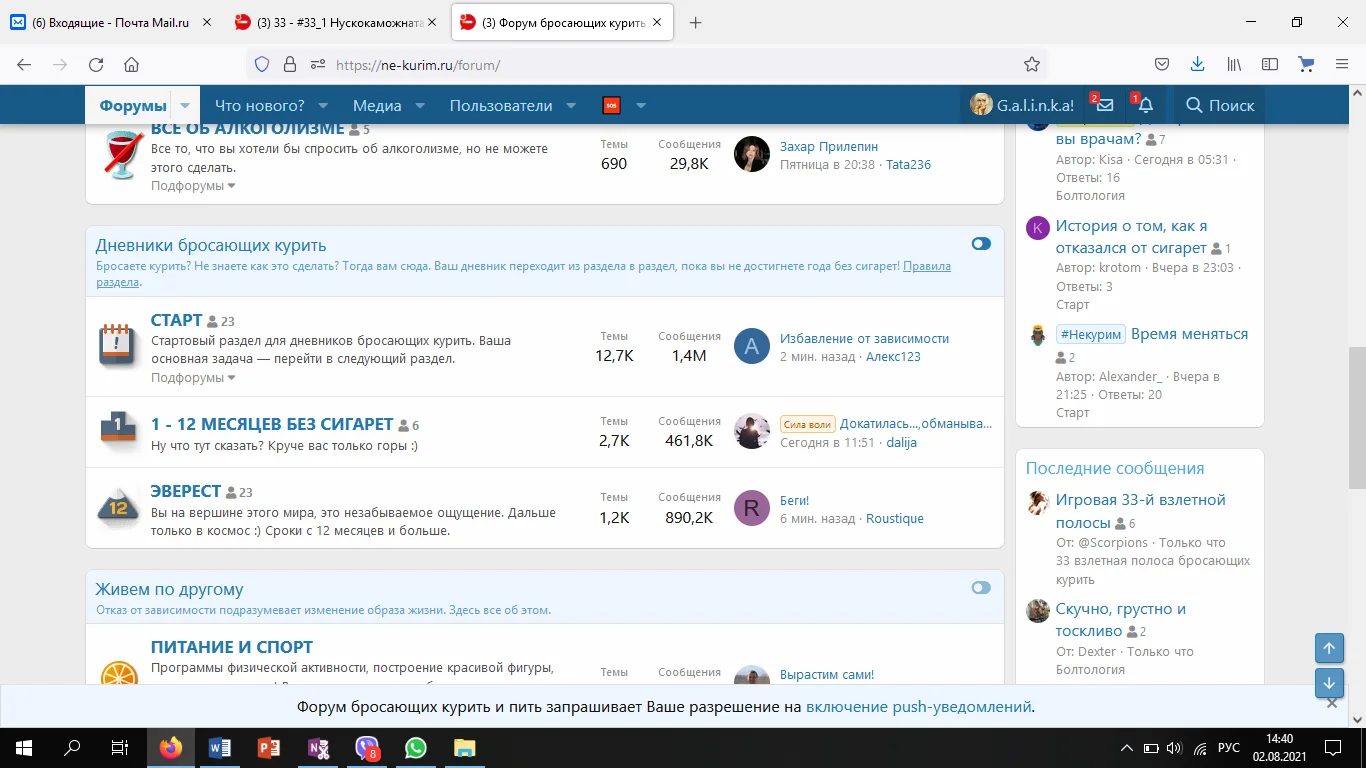Expand Подфорумы under ВСЕ ОБ АЛКОГОЛИЗМЕ
This screenshot has height=768, width=1366.
pyautogui.click(x=193, y=186)
